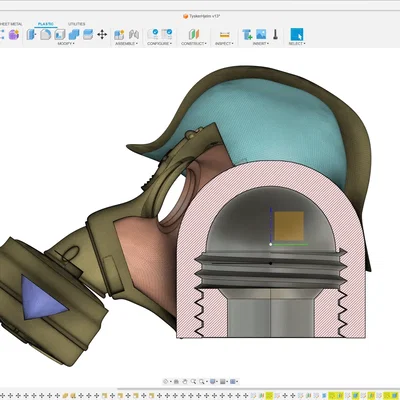
Task: Click the purple Create Form icon
Action: coord(14,34)
